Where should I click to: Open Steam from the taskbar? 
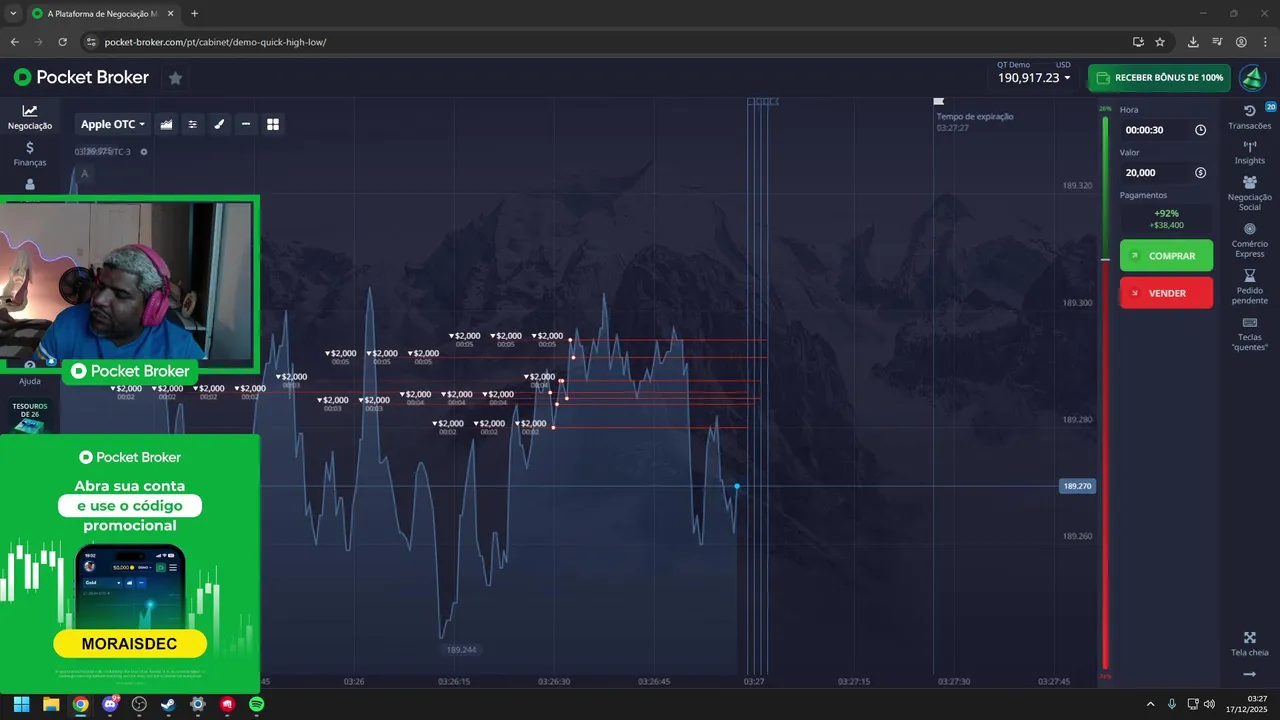pyautogui.click(x=168, y=704)
